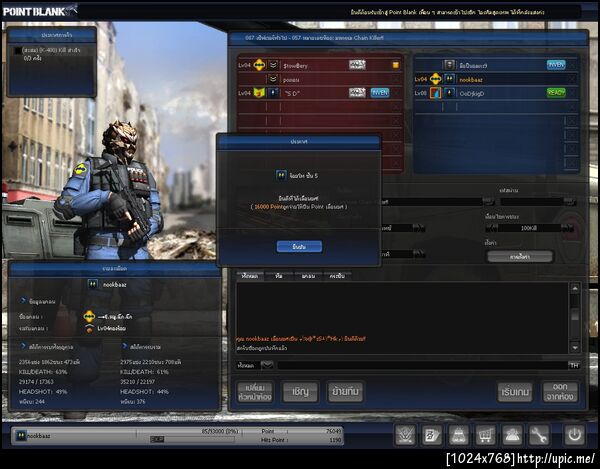The height and width of the screenshot is (469, 600).
Task: Open the clan menu with the eagle emblem icon
Action: (x=405, y=435)
